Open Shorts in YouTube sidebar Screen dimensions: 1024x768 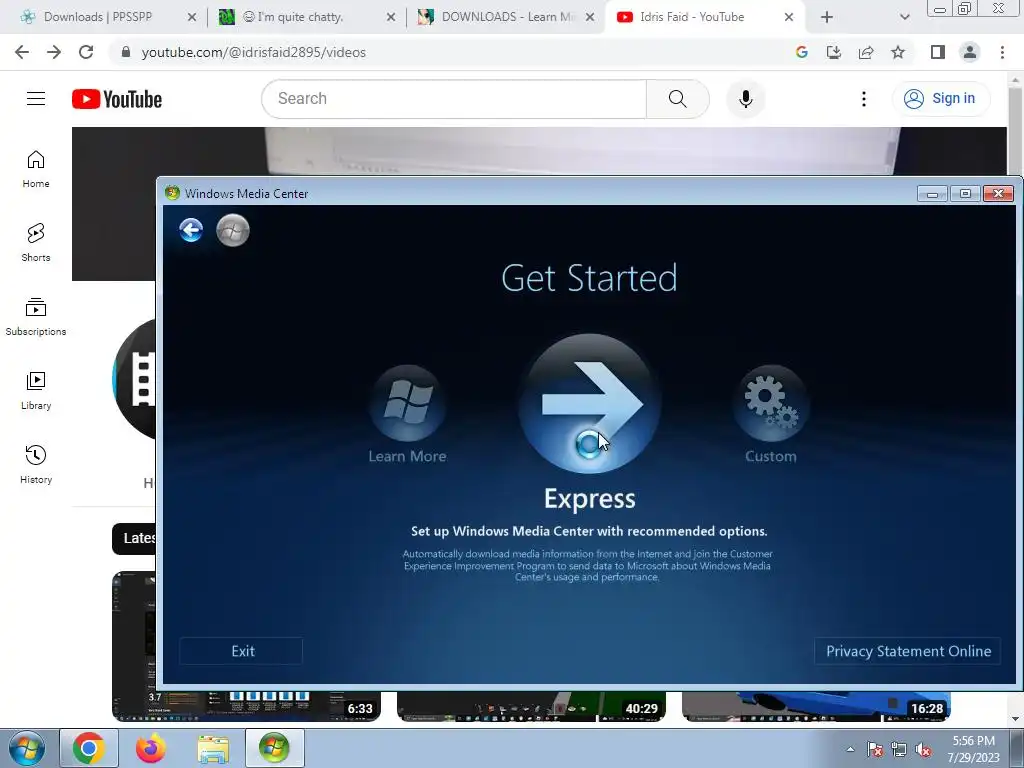pyautogui.click(x=36, y=243)
